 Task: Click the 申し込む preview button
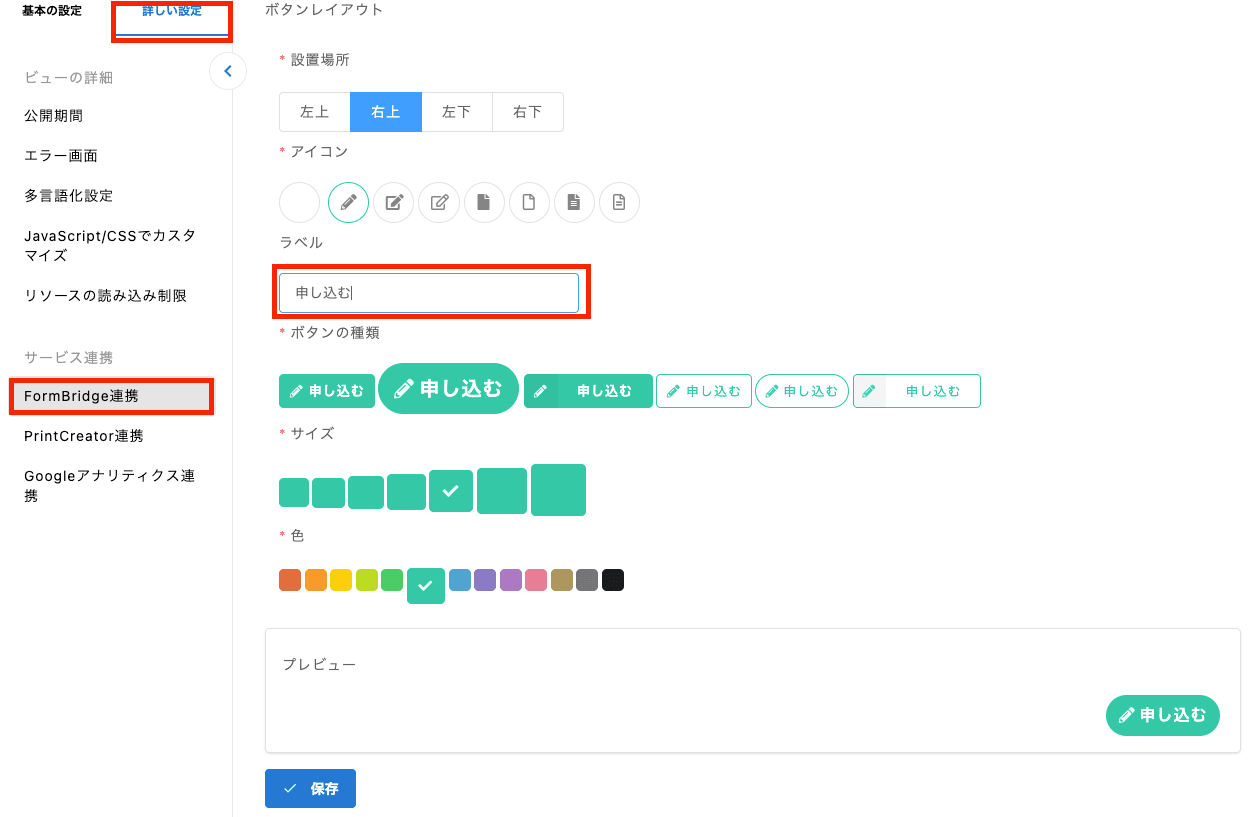[x=1162, y=715]
